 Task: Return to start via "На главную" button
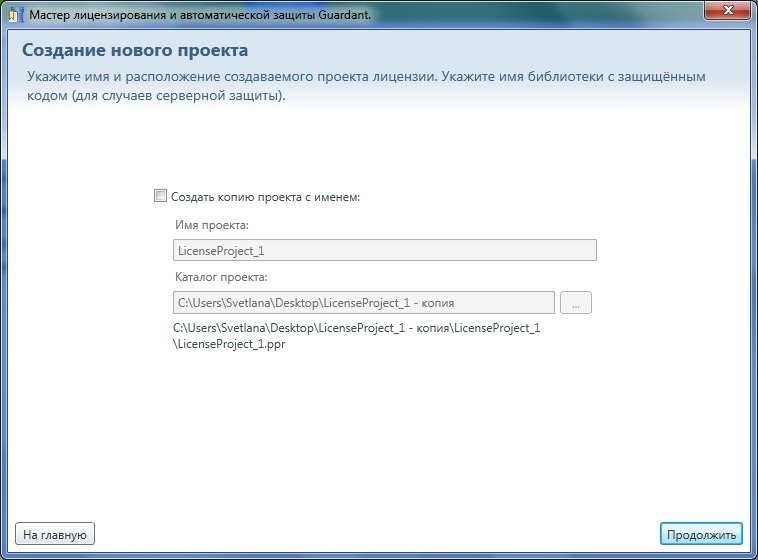coord(55,534)
